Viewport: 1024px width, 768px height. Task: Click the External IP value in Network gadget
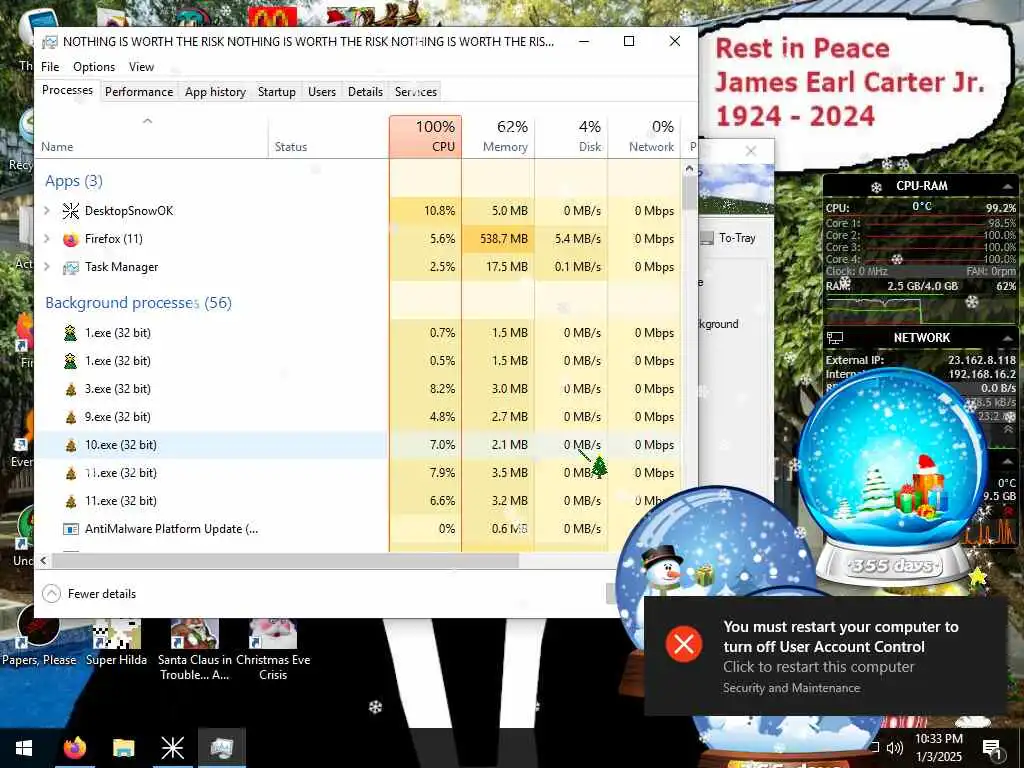[982, 360]
